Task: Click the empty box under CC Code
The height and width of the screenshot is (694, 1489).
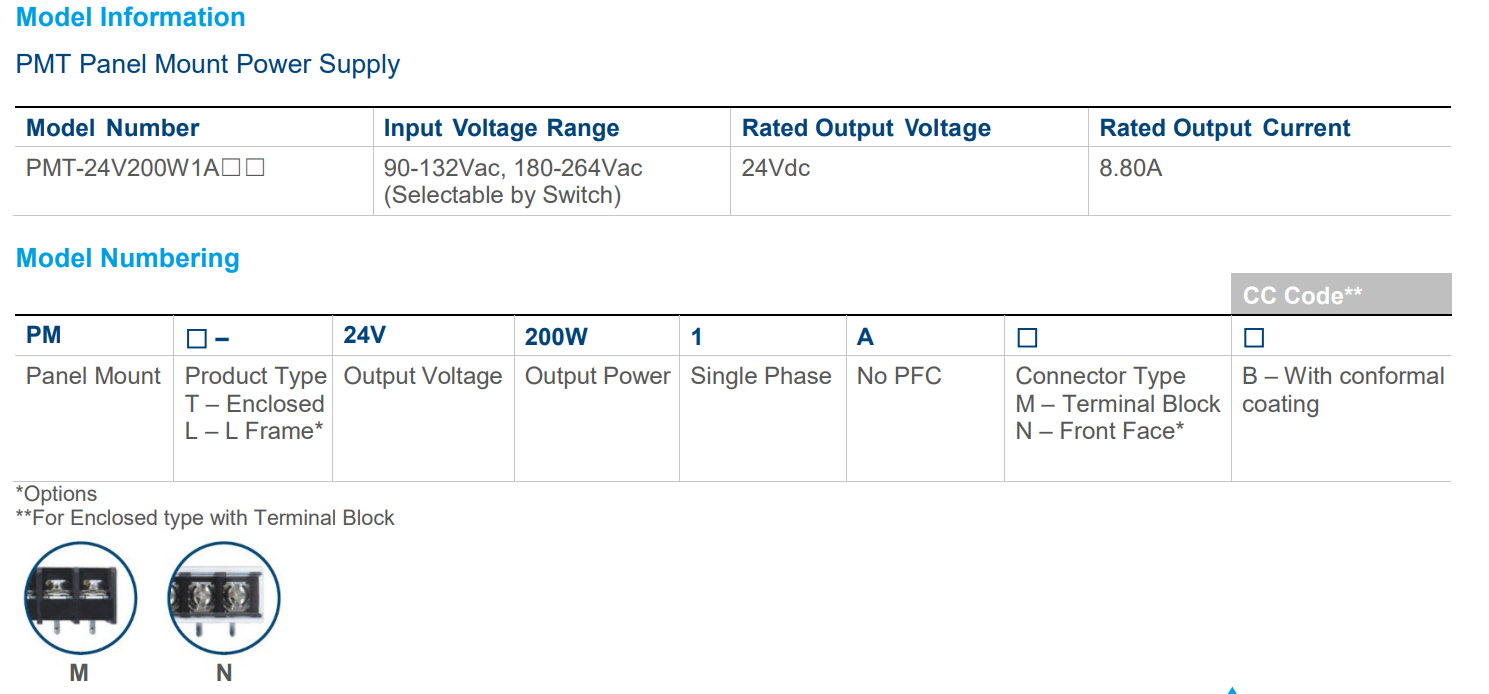Action: (x=1254, y=338)
